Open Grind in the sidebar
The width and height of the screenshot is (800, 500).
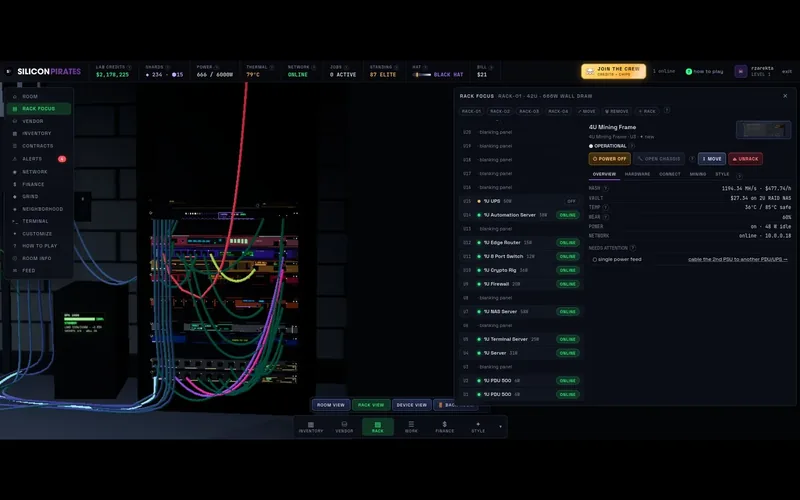click(39, 196)
